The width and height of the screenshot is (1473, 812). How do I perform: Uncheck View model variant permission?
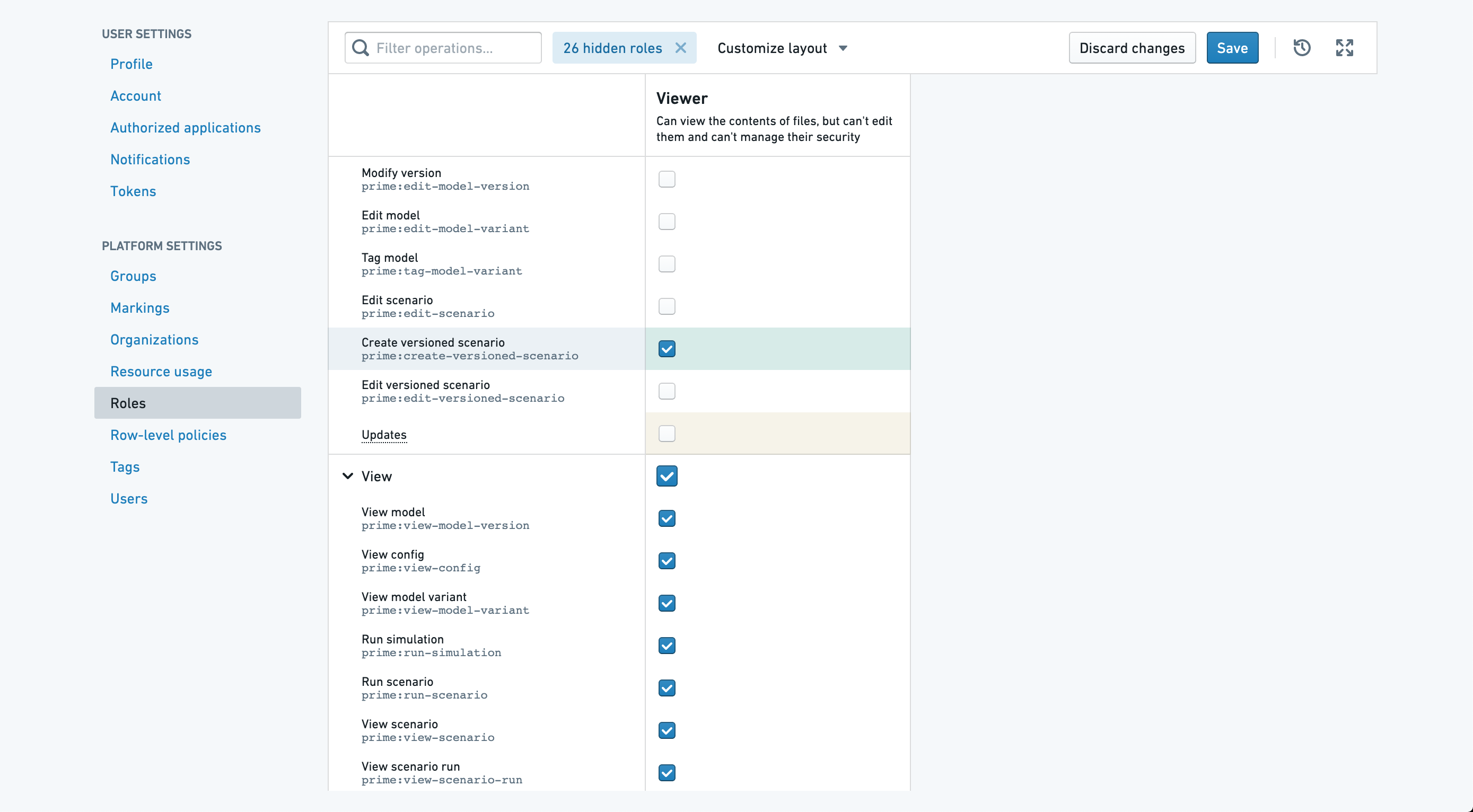(x=667, y=603)
